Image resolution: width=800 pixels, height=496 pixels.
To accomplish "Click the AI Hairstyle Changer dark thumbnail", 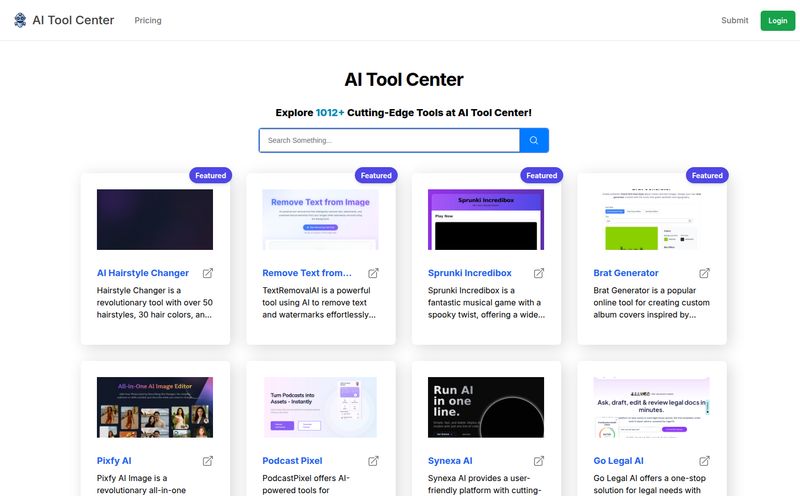I will point(155,219).
